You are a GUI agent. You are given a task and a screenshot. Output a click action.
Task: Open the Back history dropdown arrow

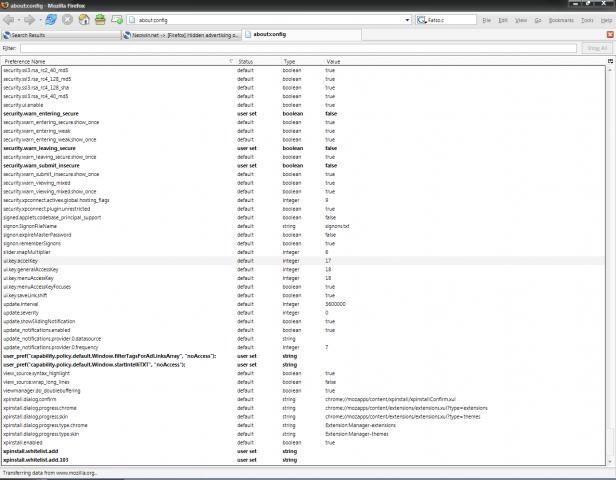18,20
